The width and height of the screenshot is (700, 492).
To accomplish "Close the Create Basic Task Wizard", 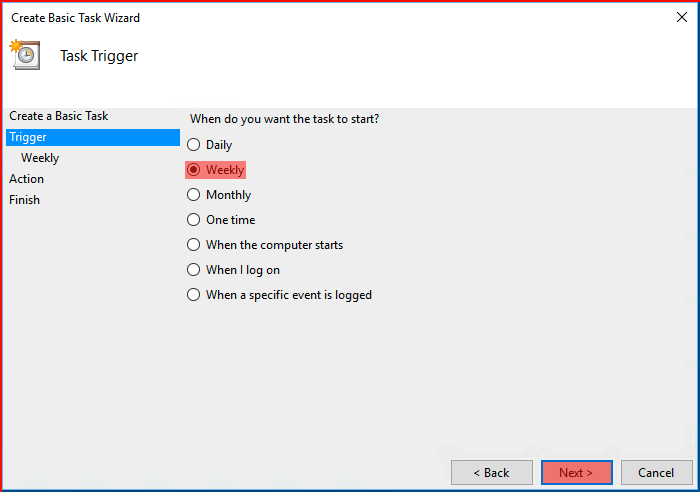I will 681,17.
